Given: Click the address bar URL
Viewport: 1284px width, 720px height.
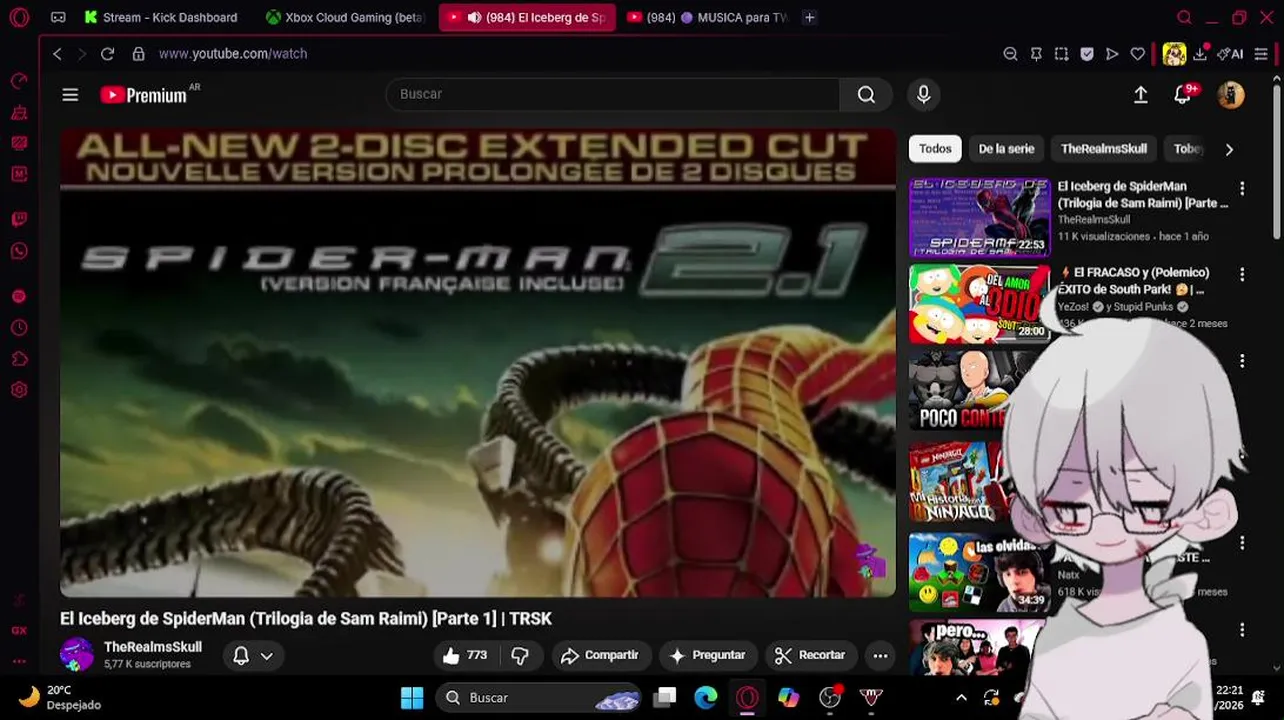Looking at the screenshot, I should pyautogui.click(x=232, y=54).
